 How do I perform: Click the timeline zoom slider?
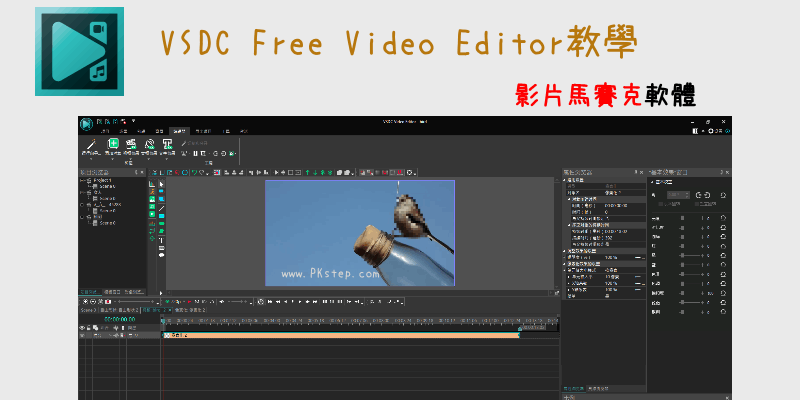(135, 302)
